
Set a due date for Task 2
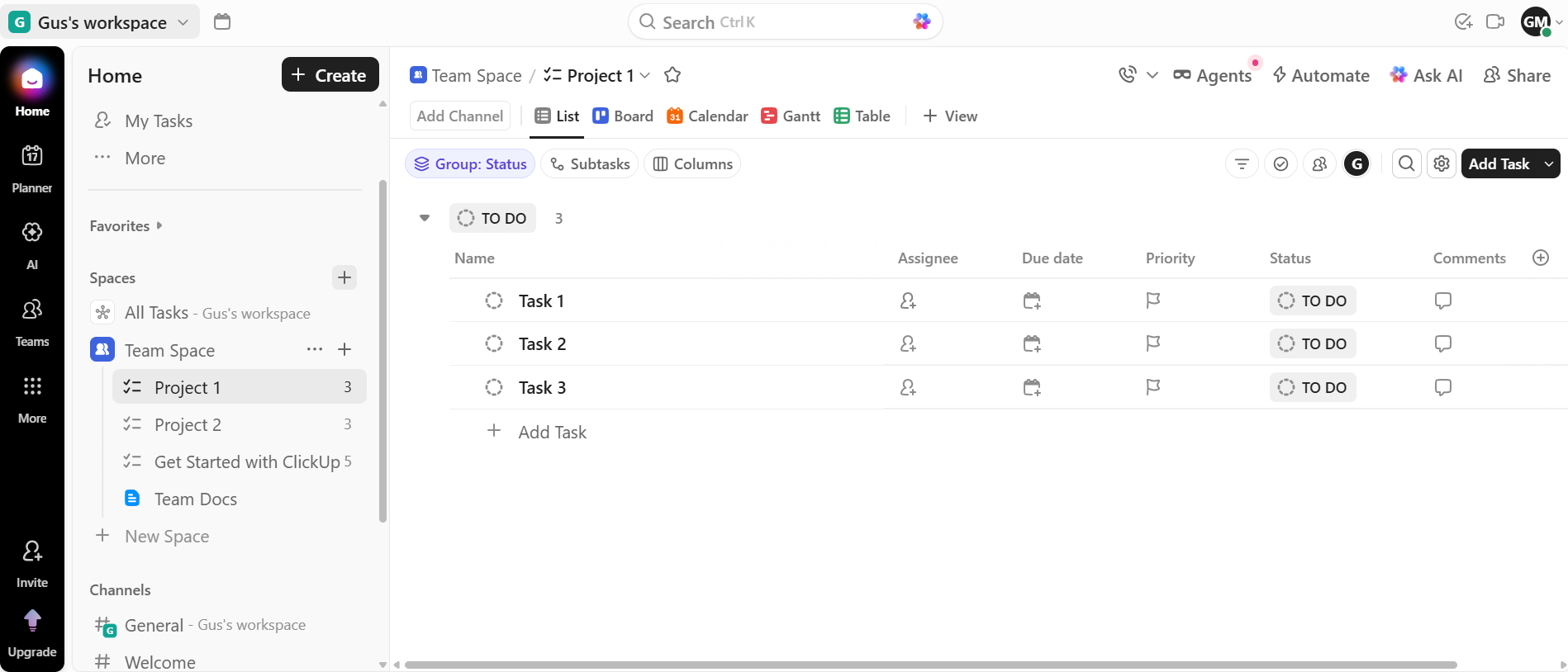pyautogui.click(x=1032, y=344)
